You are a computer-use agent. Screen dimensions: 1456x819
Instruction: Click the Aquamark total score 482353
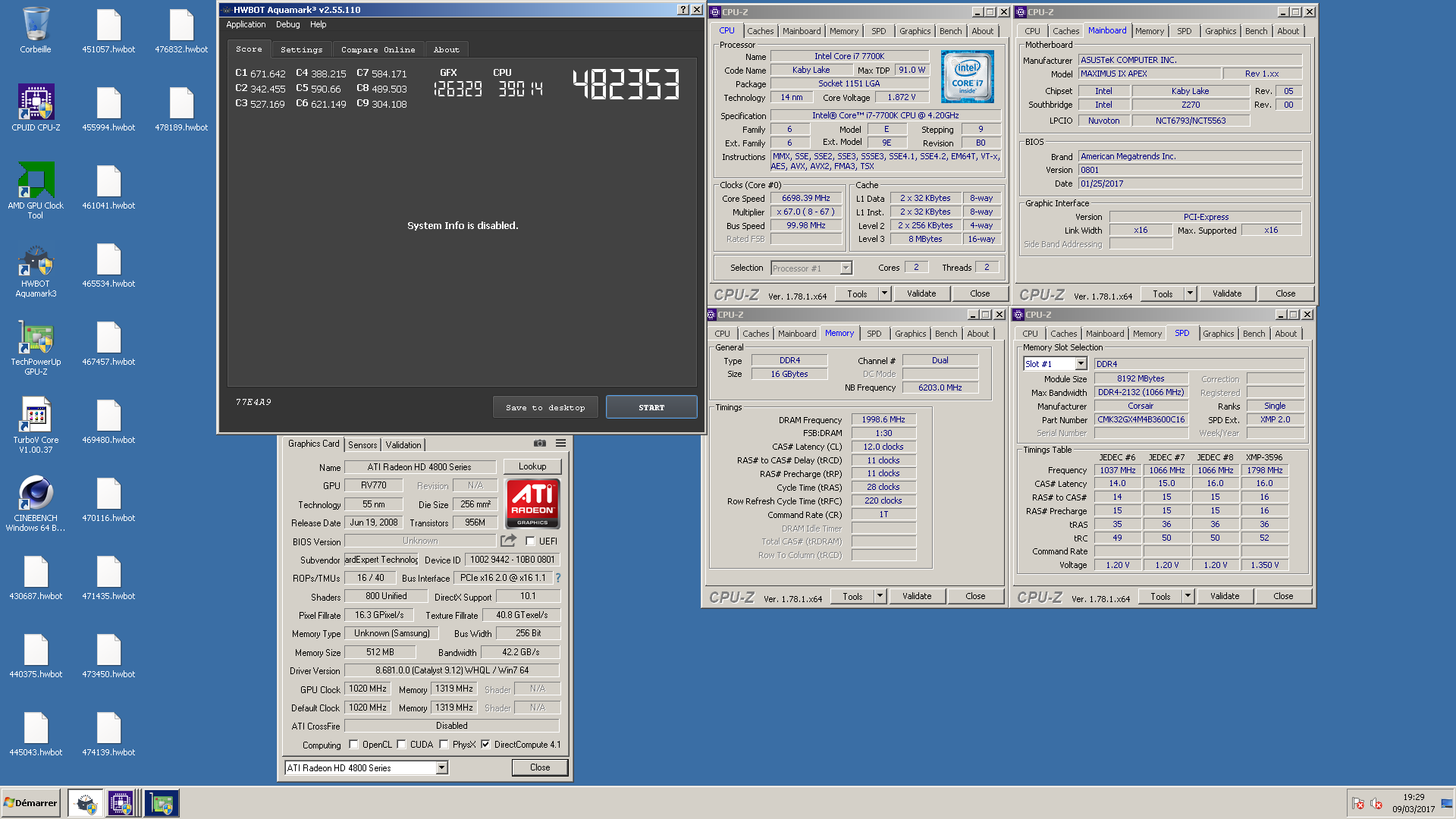click(626, 84)
